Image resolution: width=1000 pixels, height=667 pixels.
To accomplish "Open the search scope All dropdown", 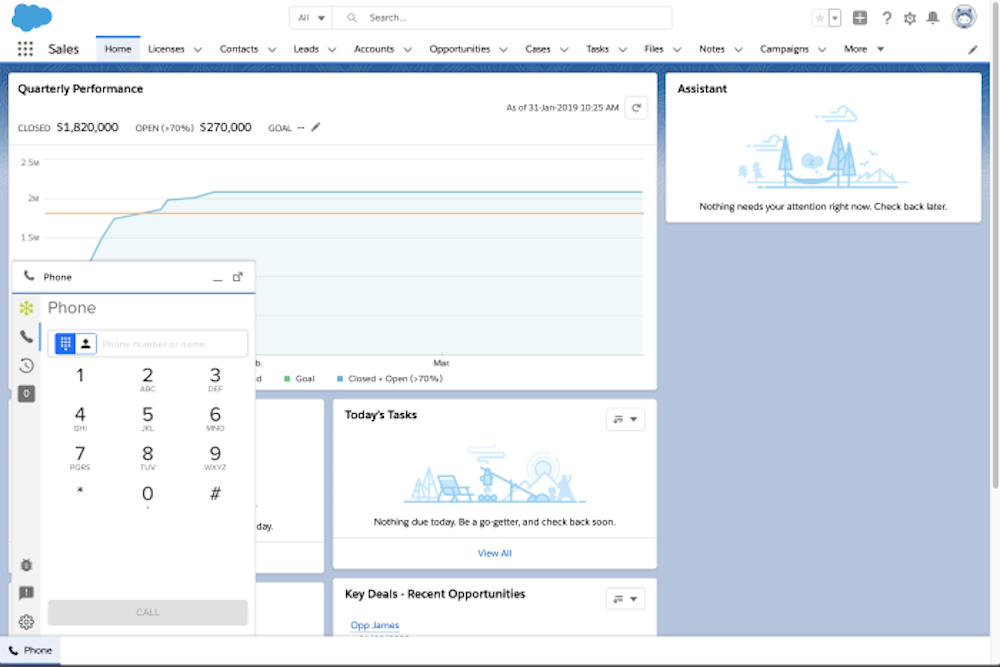I will tap(312, 18).
